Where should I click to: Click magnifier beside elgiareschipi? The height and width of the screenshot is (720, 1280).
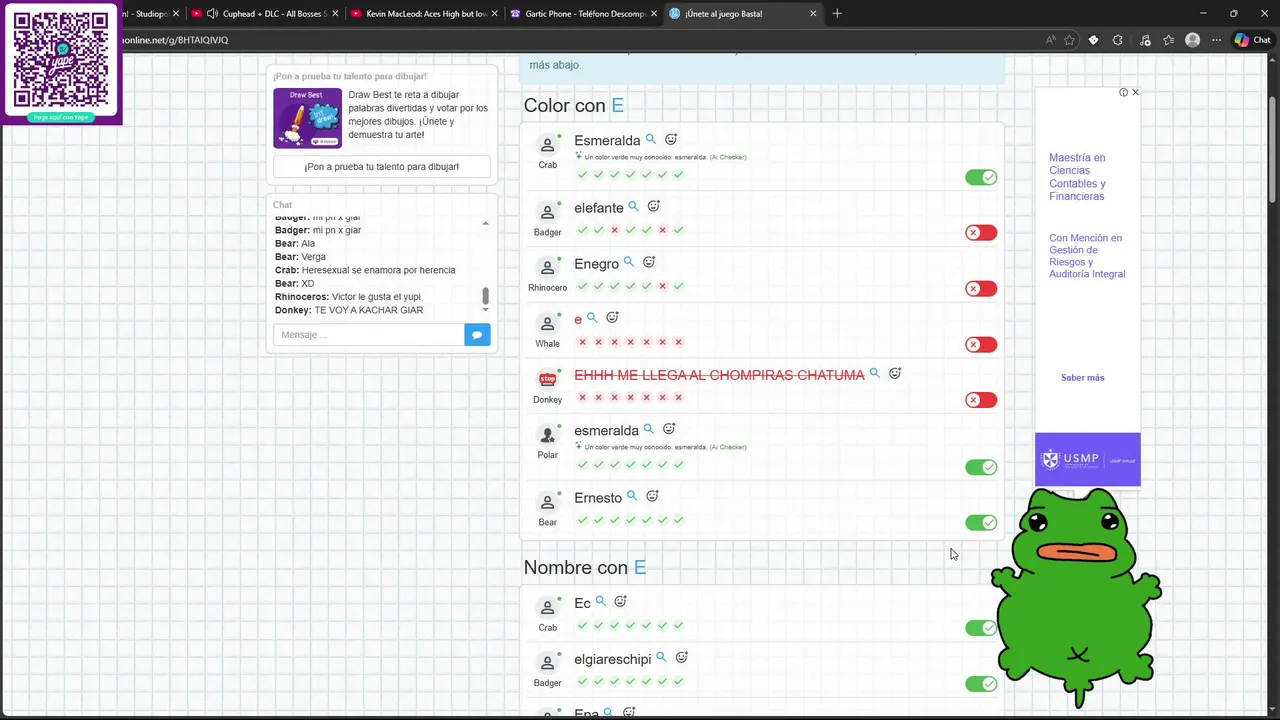661,658
